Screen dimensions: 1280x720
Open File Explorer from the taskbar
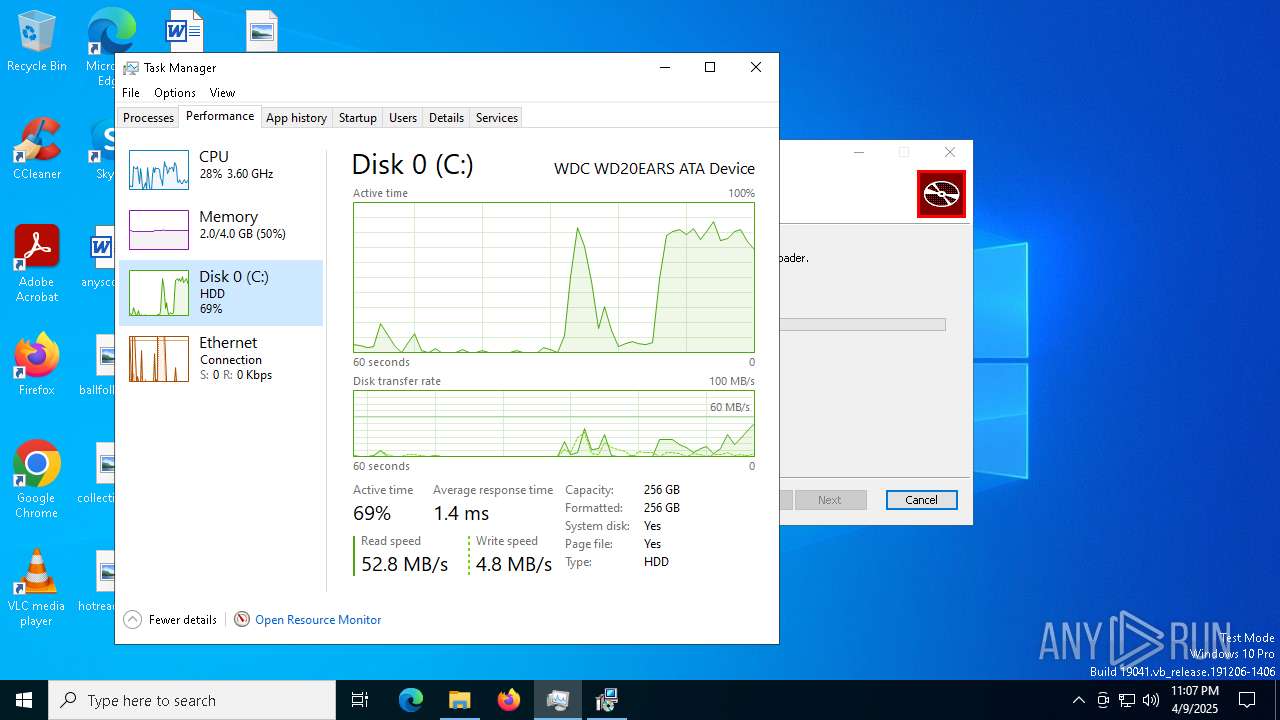pyautogui.click(x=460, y=700)
